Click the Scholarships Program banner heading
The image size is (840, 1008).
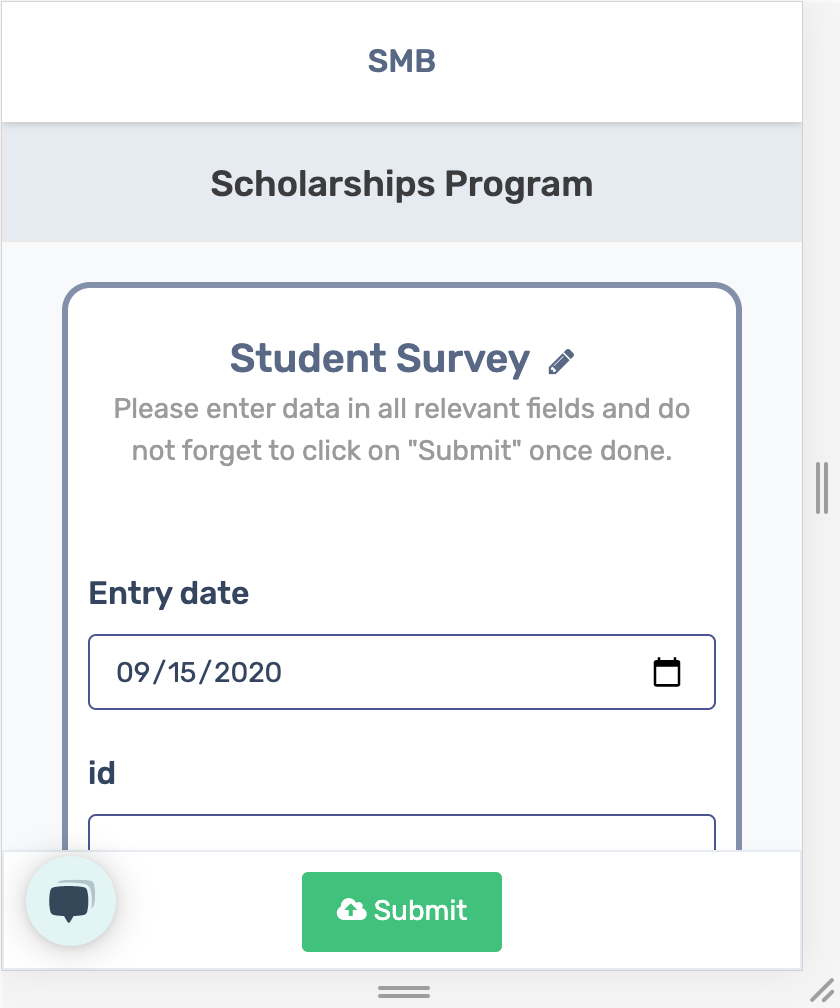pyautogui.click(x=402, y=184)
